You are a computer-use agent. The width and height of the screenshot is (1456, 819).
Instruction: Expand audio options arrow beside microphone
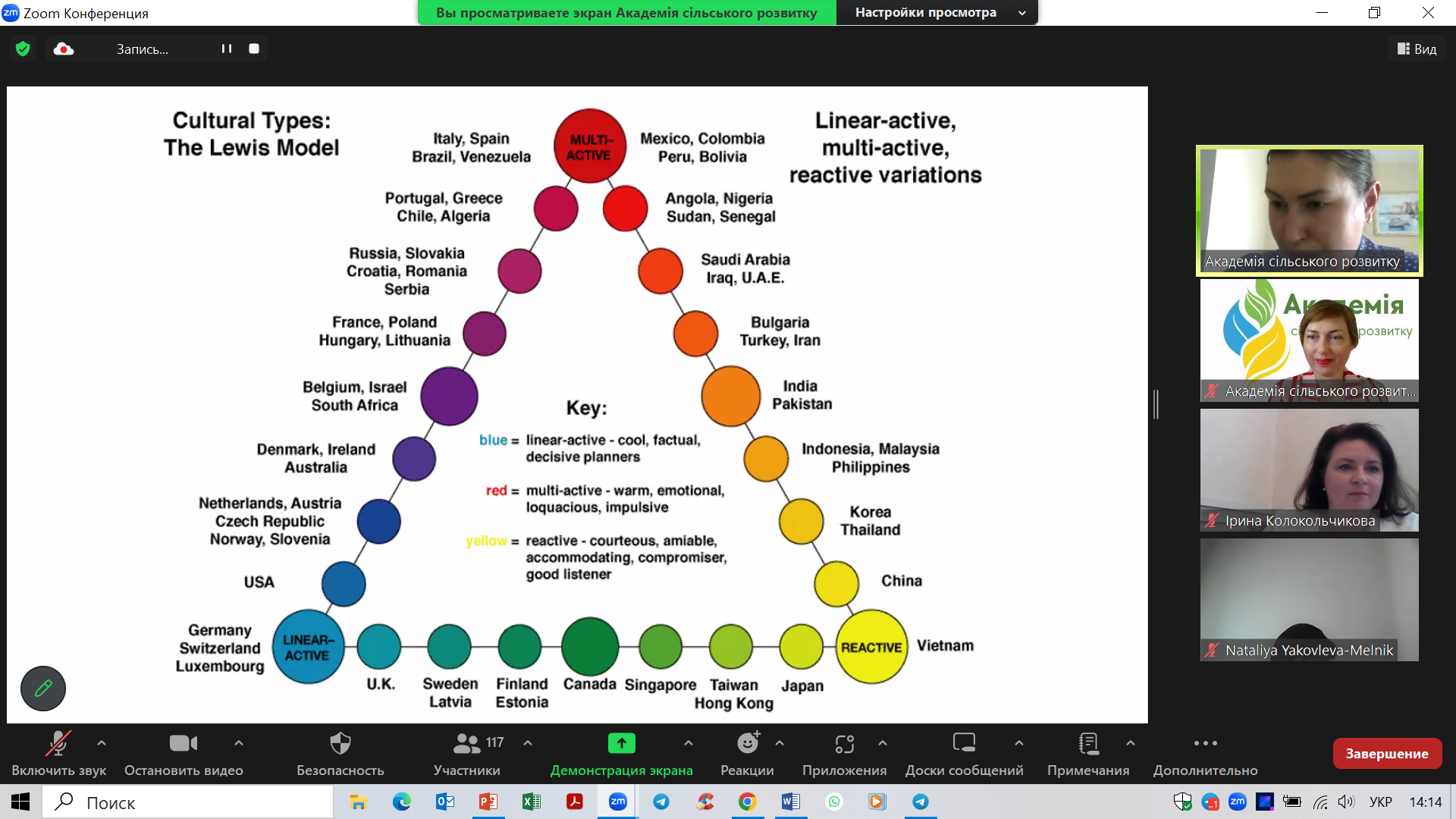point(102,743)
